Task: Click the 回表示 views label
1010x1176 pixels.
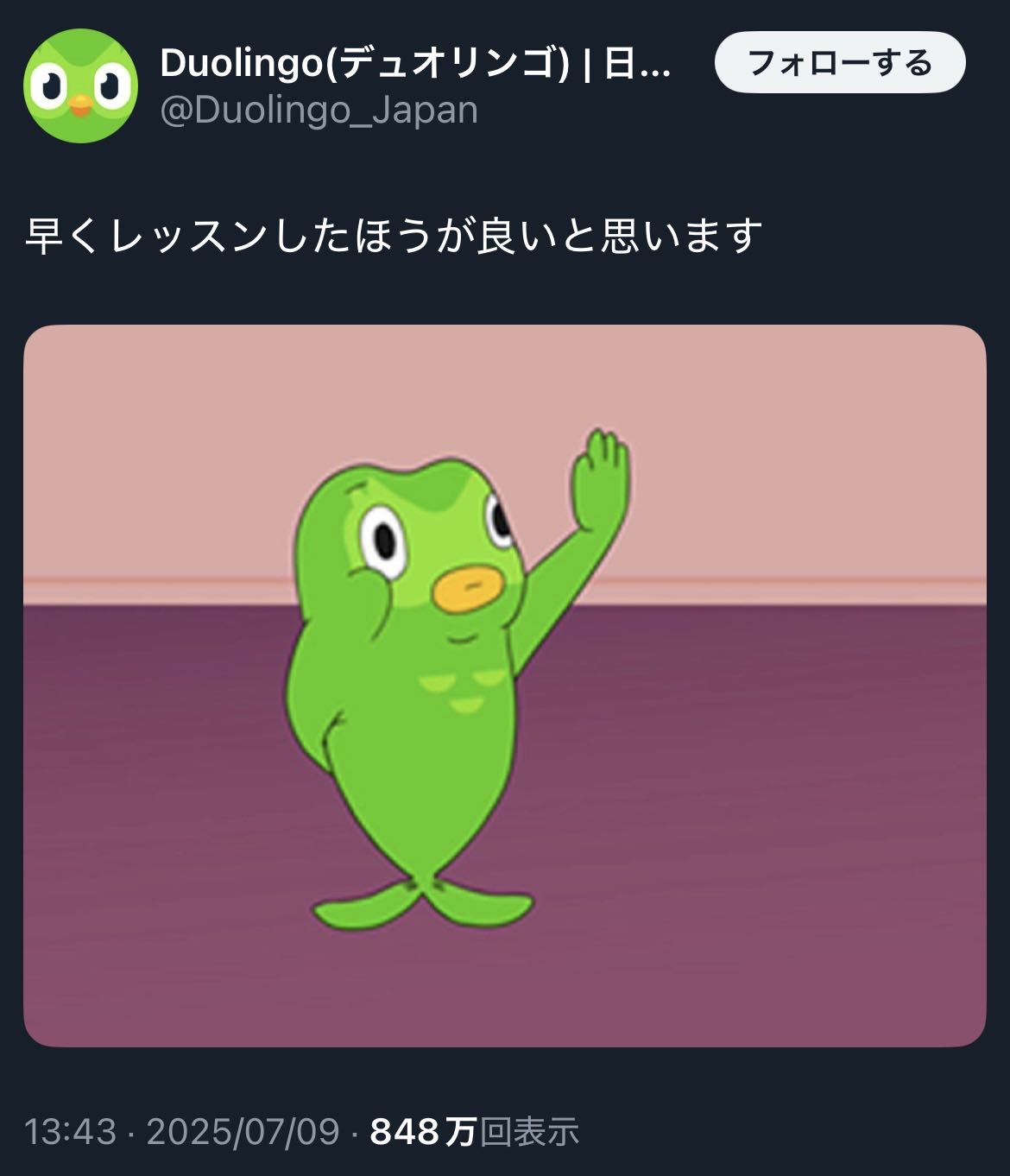Action: [529, 1131]
